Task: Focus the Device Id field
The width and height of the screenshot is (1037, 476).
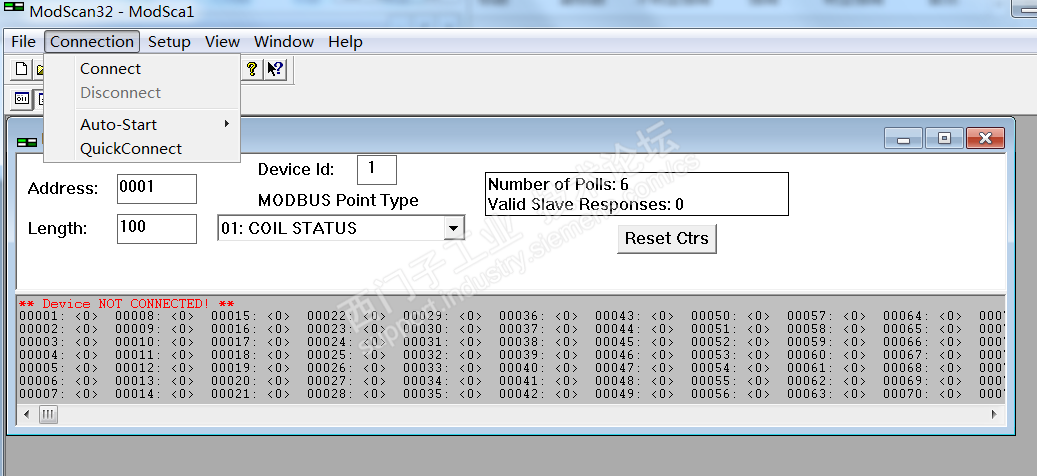Action: (x=376, y=170)
